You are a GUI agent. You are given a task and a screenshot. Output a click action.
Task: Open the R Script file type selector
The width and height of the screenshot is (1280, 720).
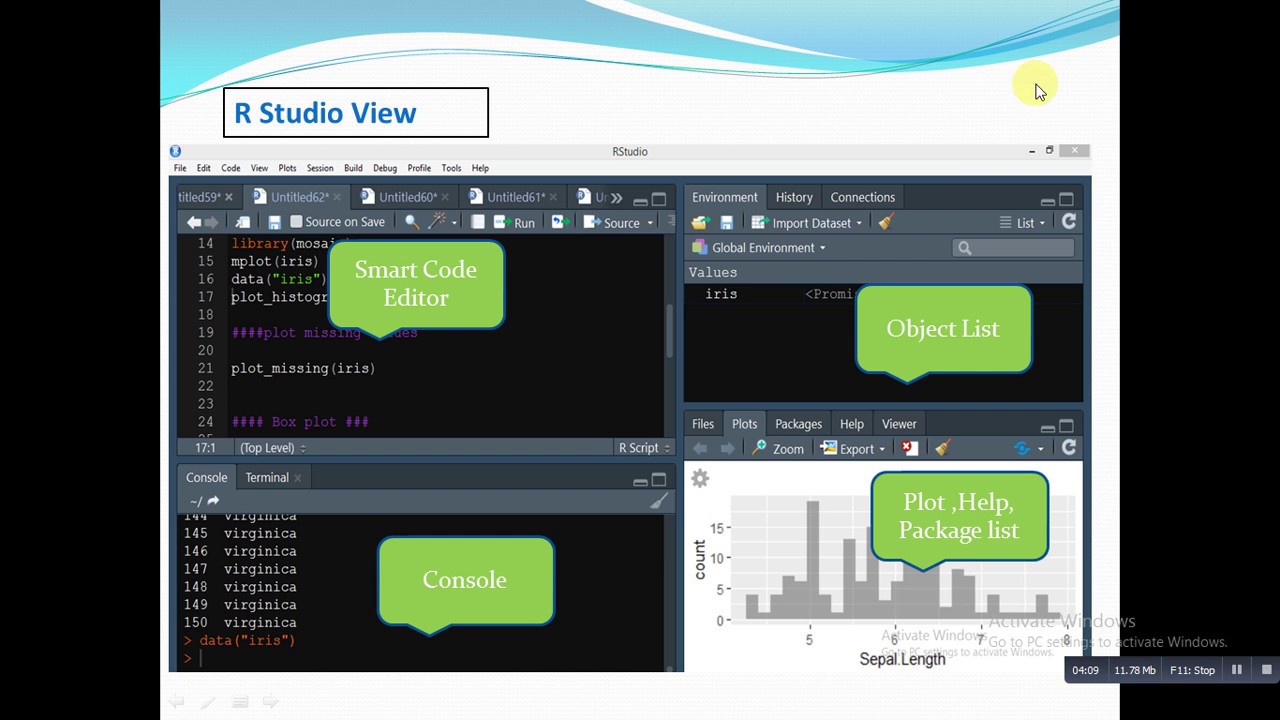point(645,448)
